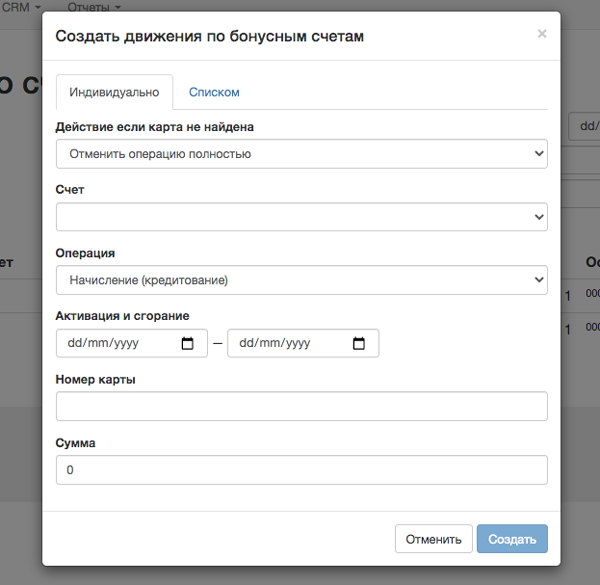
Task: Open calendar picker for activation date
Action: (x=188, y=343)
